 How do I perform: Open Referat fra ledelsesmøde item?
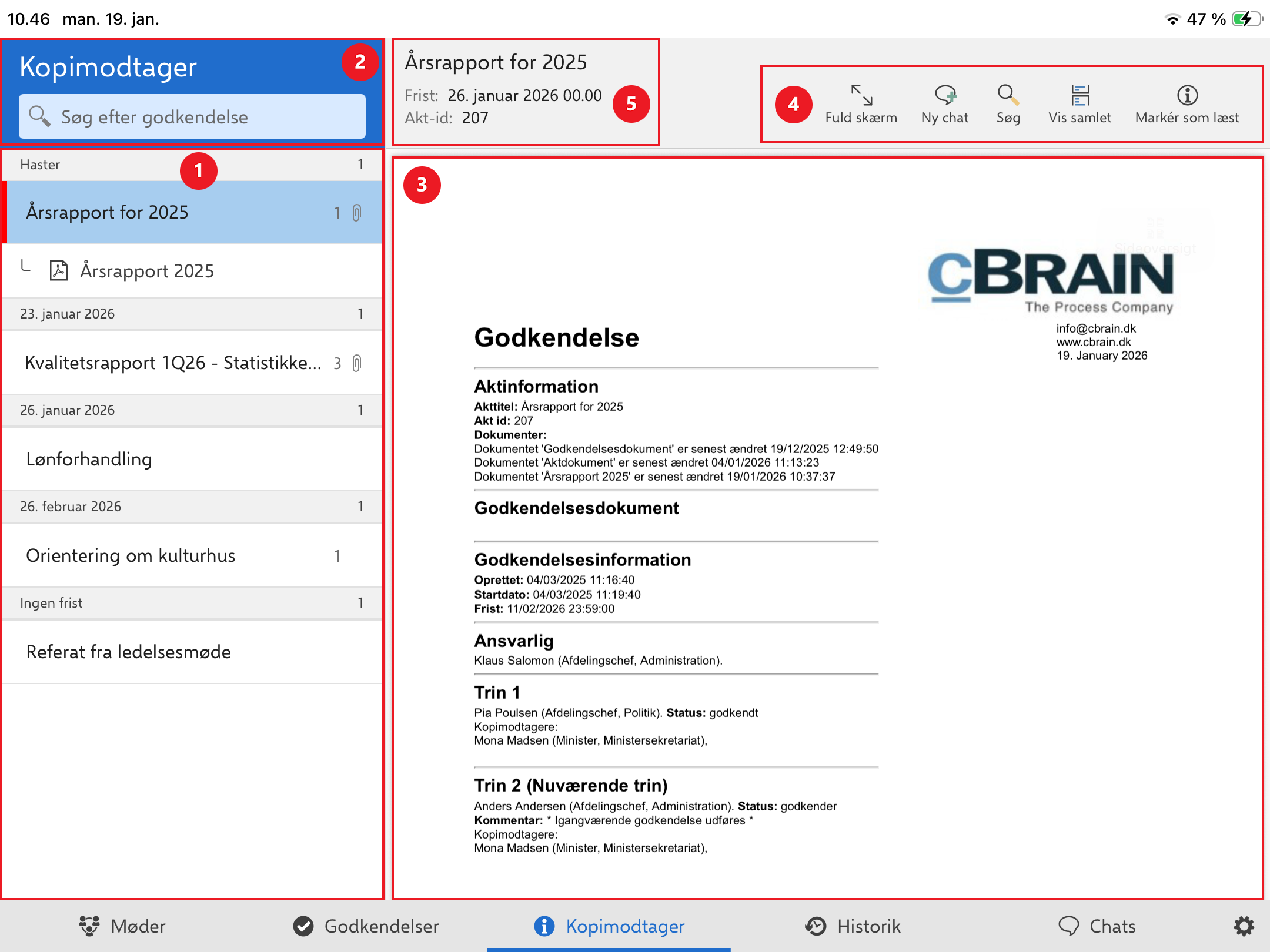(x=192, y=652)
